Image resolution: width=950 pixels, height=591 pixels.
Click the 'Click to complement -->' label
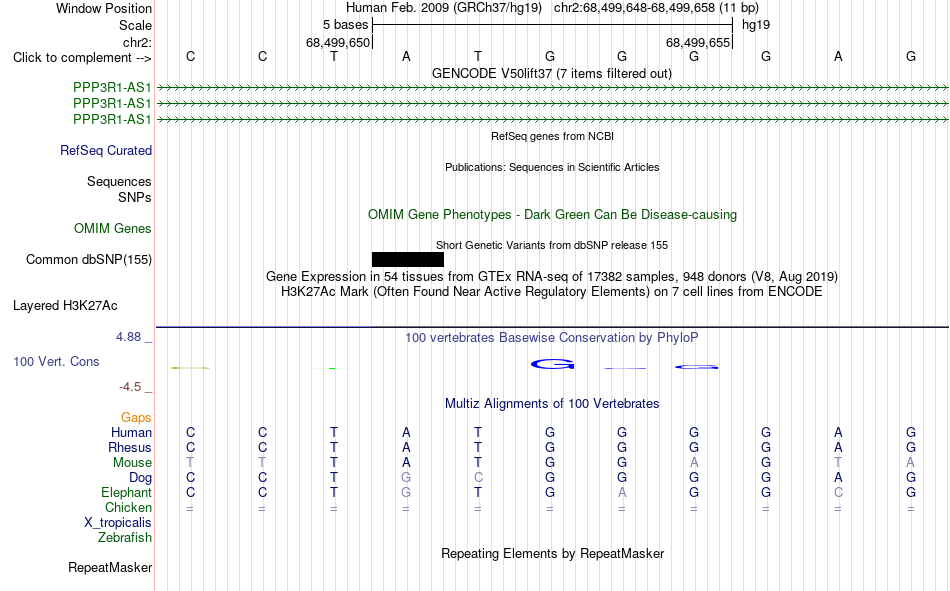[x=82, y=58]
